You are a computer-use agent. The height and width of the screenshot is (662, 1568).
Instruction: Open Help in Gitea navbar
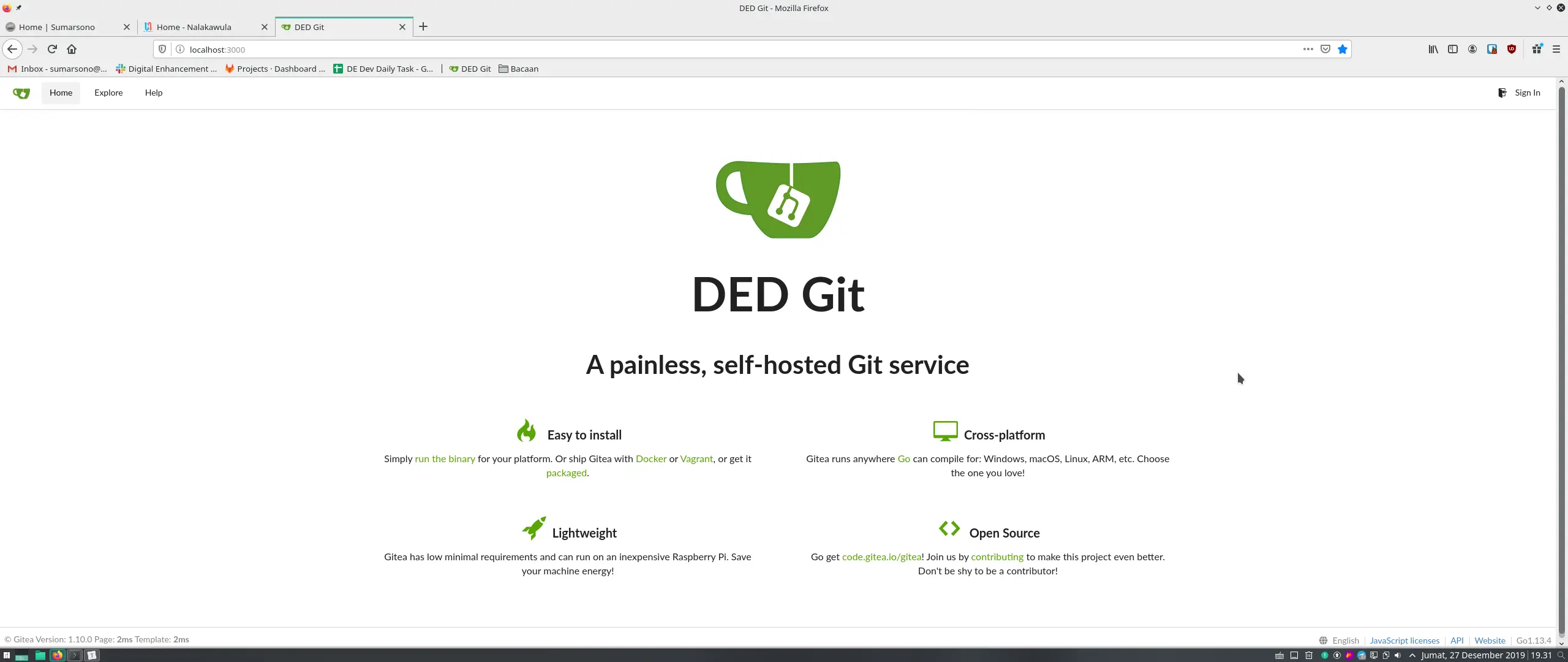(154, 93)
